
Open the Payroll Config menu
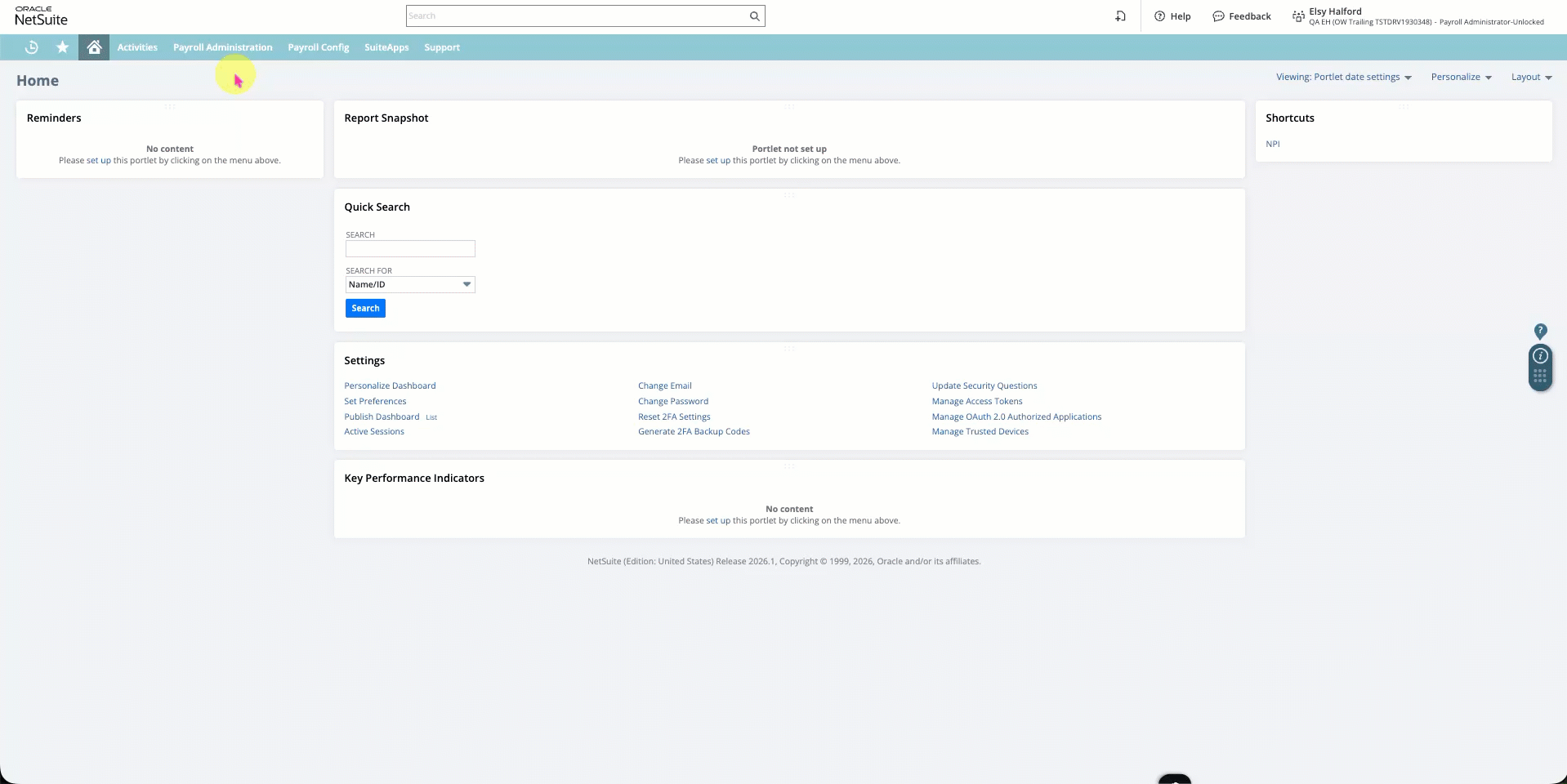pos(319,47)
